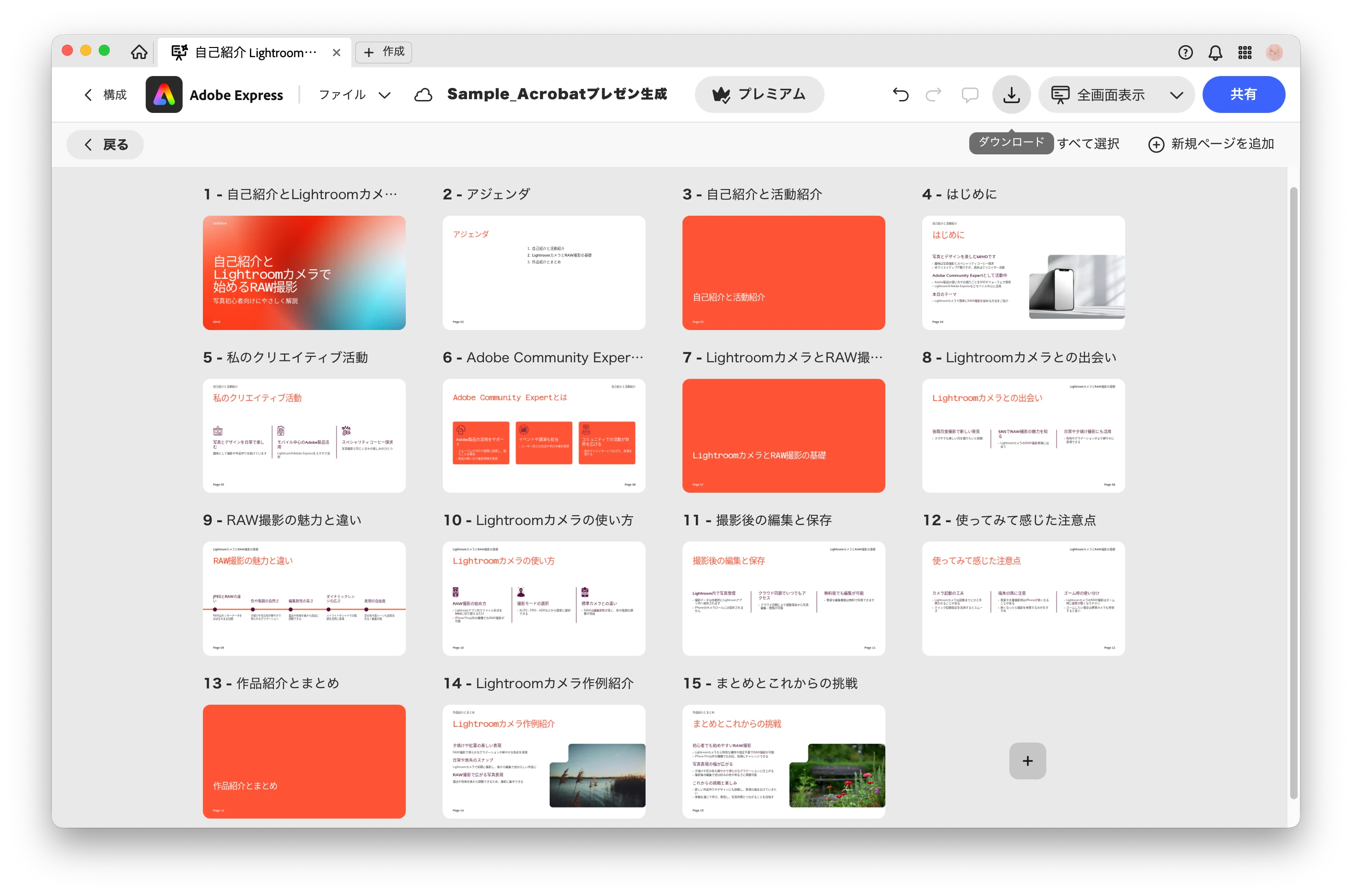The width and height of the screenshot is (1352, 896).
Task: Open the apps grid icon
Action: coord(1245,53)
